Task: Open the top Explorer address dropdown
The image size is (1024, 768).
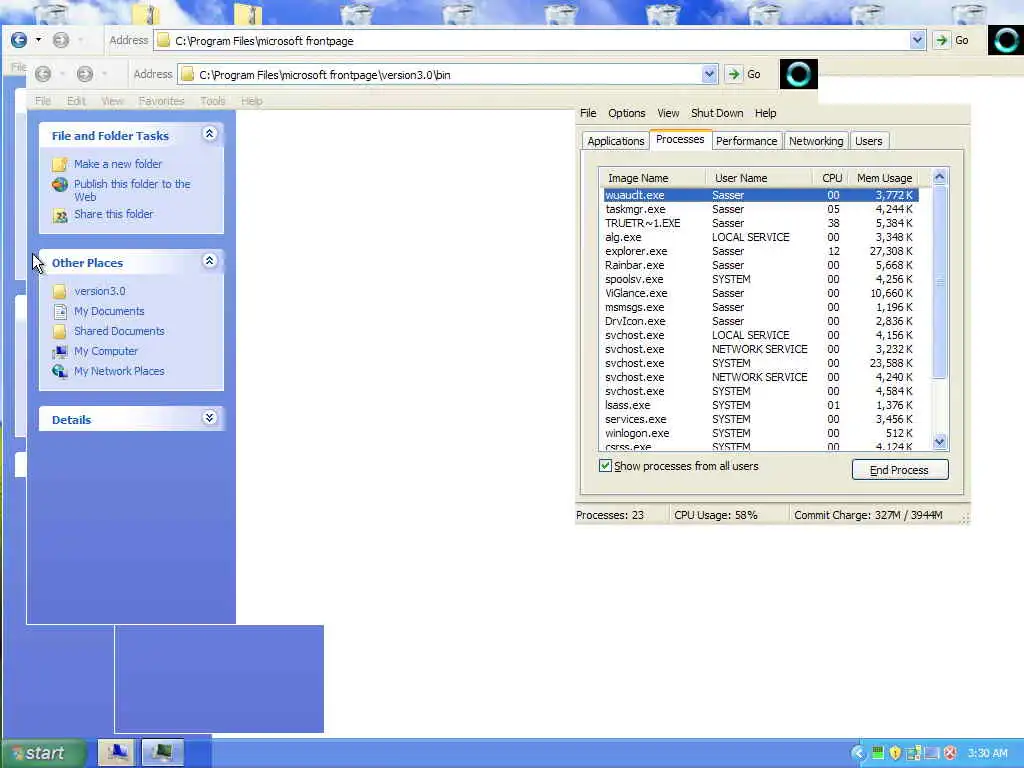Action: click(x=917, y=40)
